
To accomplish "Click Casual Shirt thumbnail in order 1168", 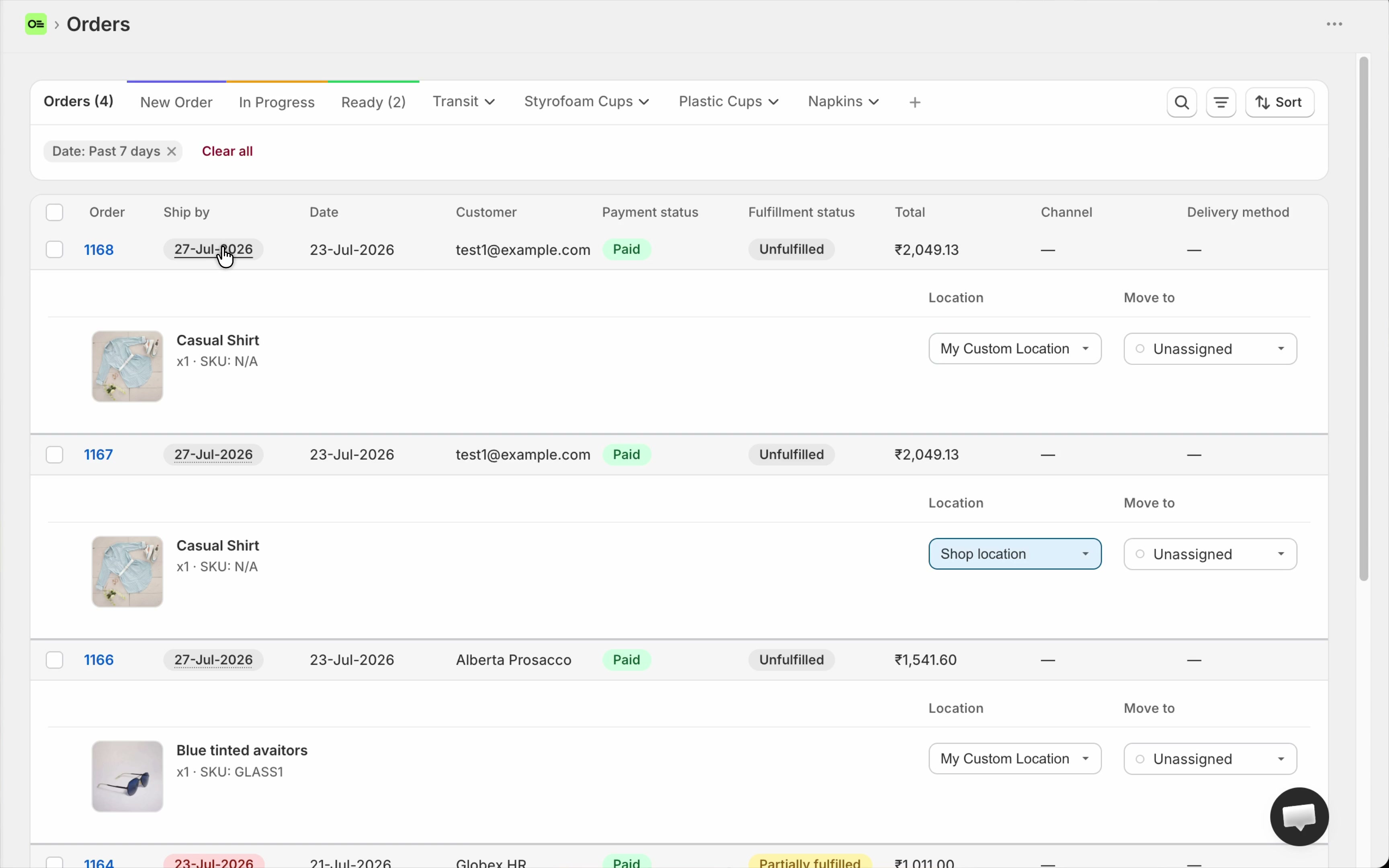I will click(x=127, y=366).
